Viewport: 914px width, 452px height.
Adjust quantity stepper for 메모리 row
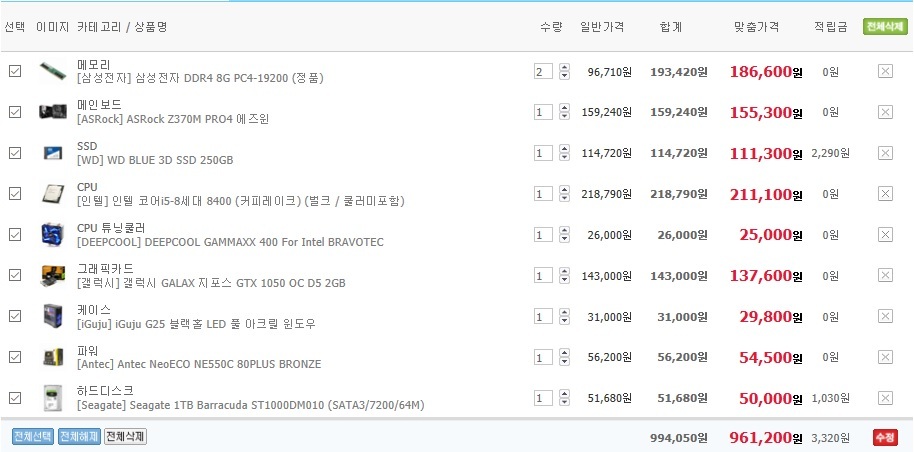point(564,71)
